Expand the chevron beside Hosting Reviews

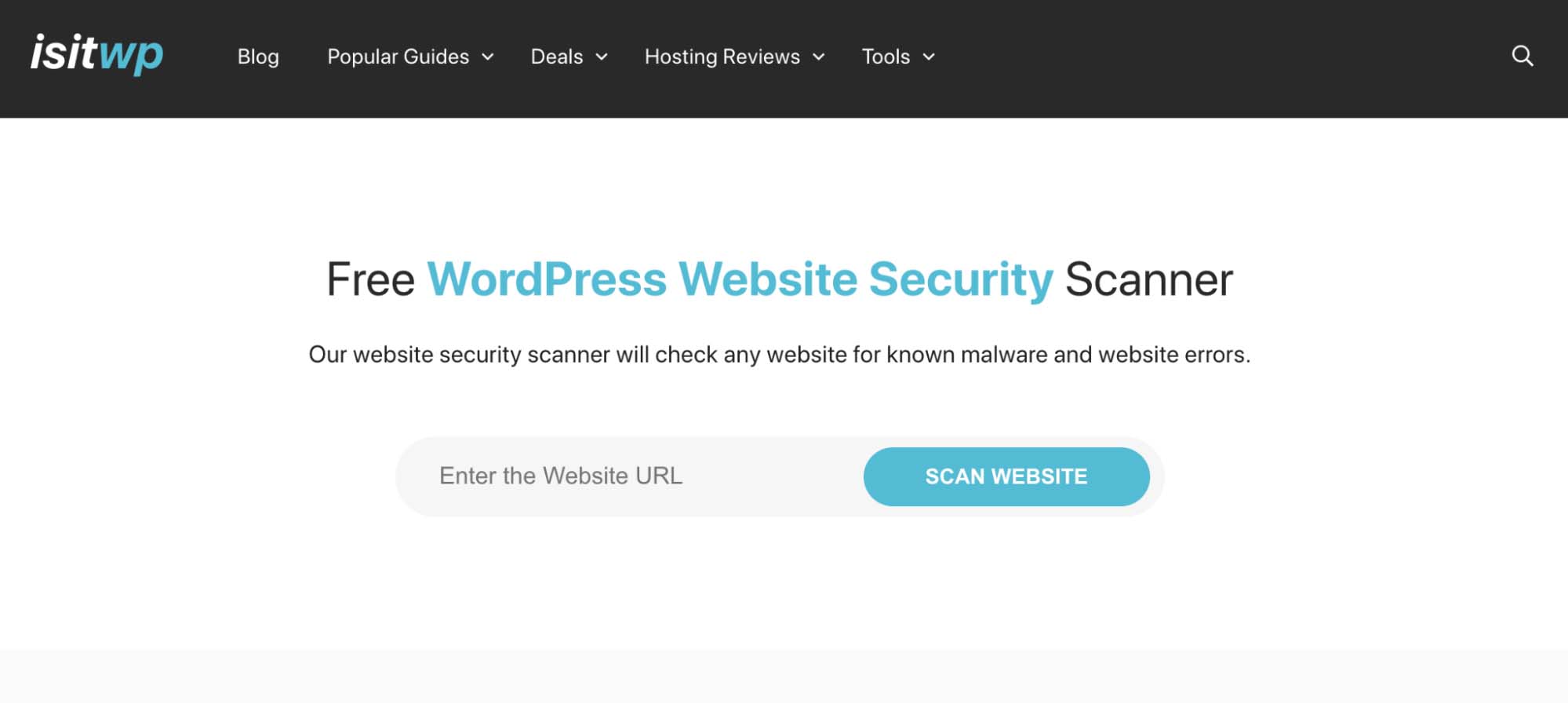pyautogui.click(x=818, y=57)
